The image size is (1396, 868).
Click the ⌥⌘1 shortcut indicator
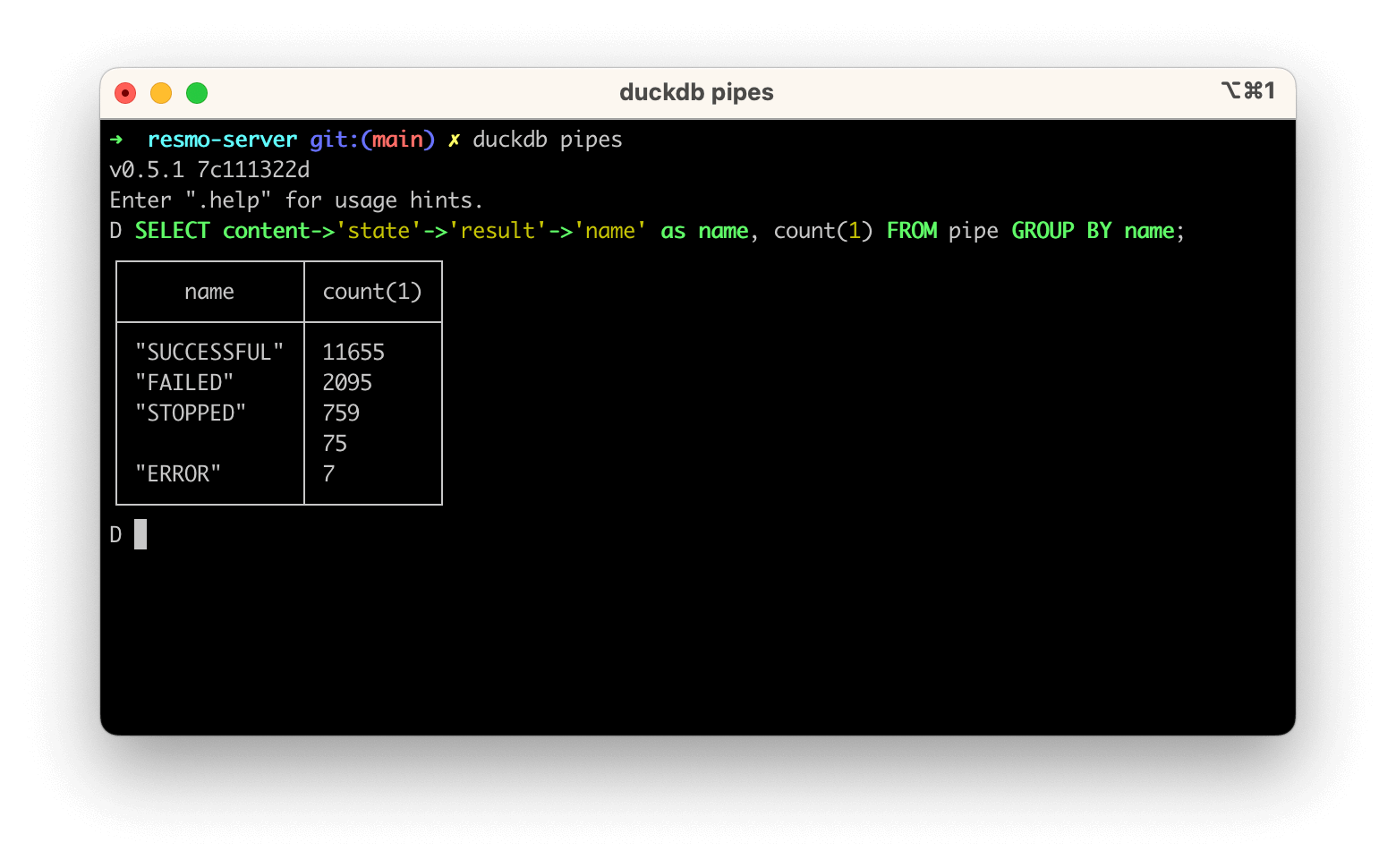pyautogui.click(x=1247, y=90)
